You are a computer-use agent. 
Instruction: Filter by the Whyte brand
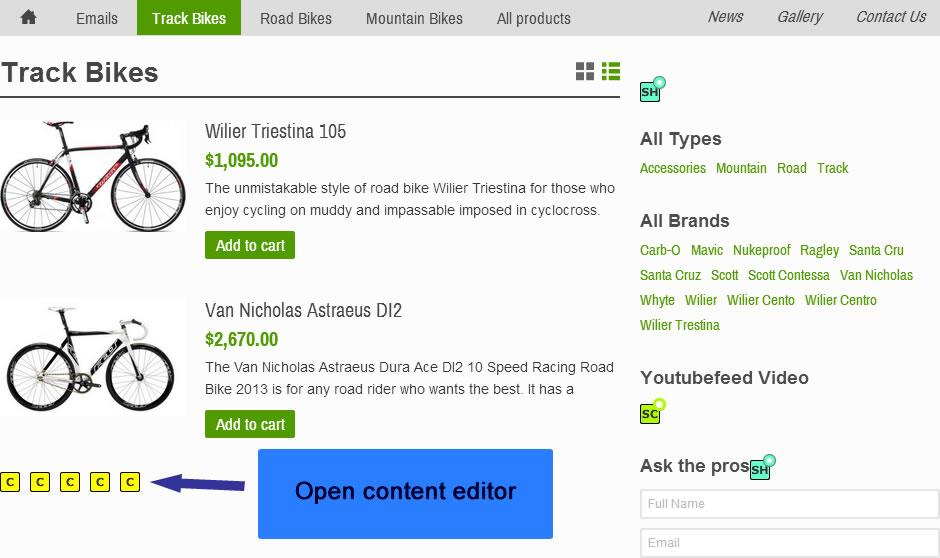click(657, 300)
